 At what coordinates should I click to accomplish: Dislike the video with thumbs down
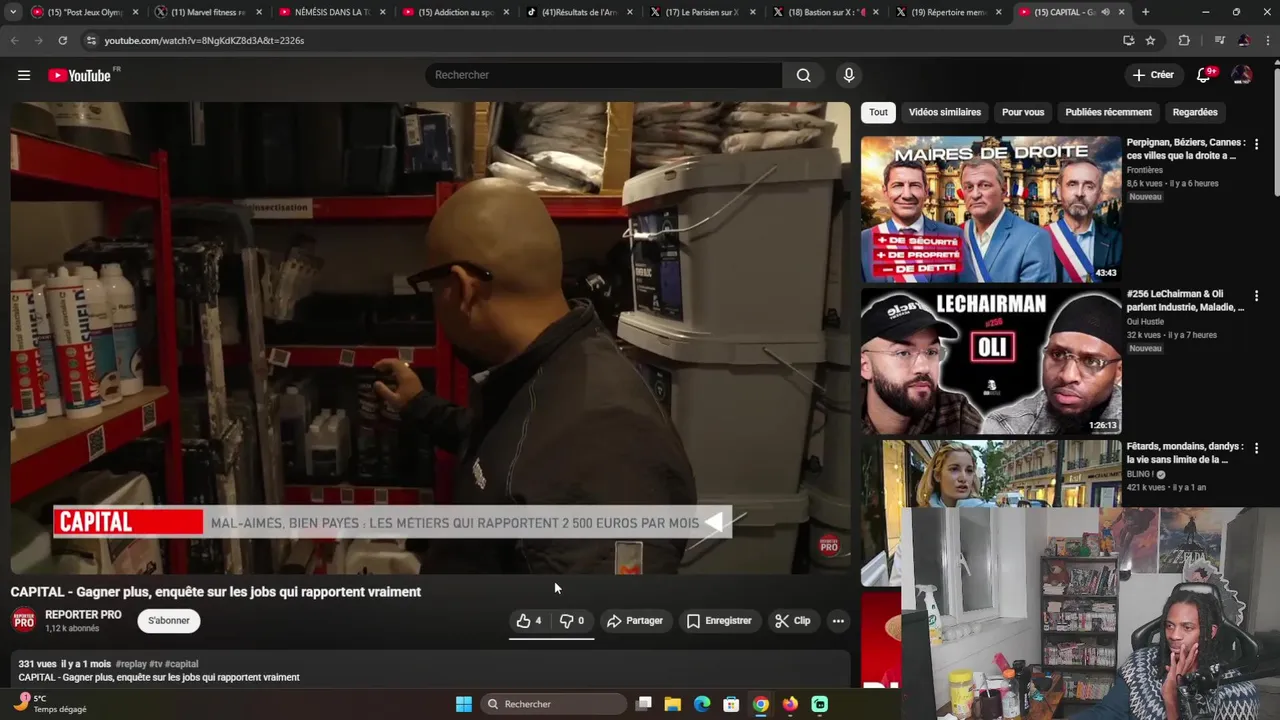coord(572,621)
